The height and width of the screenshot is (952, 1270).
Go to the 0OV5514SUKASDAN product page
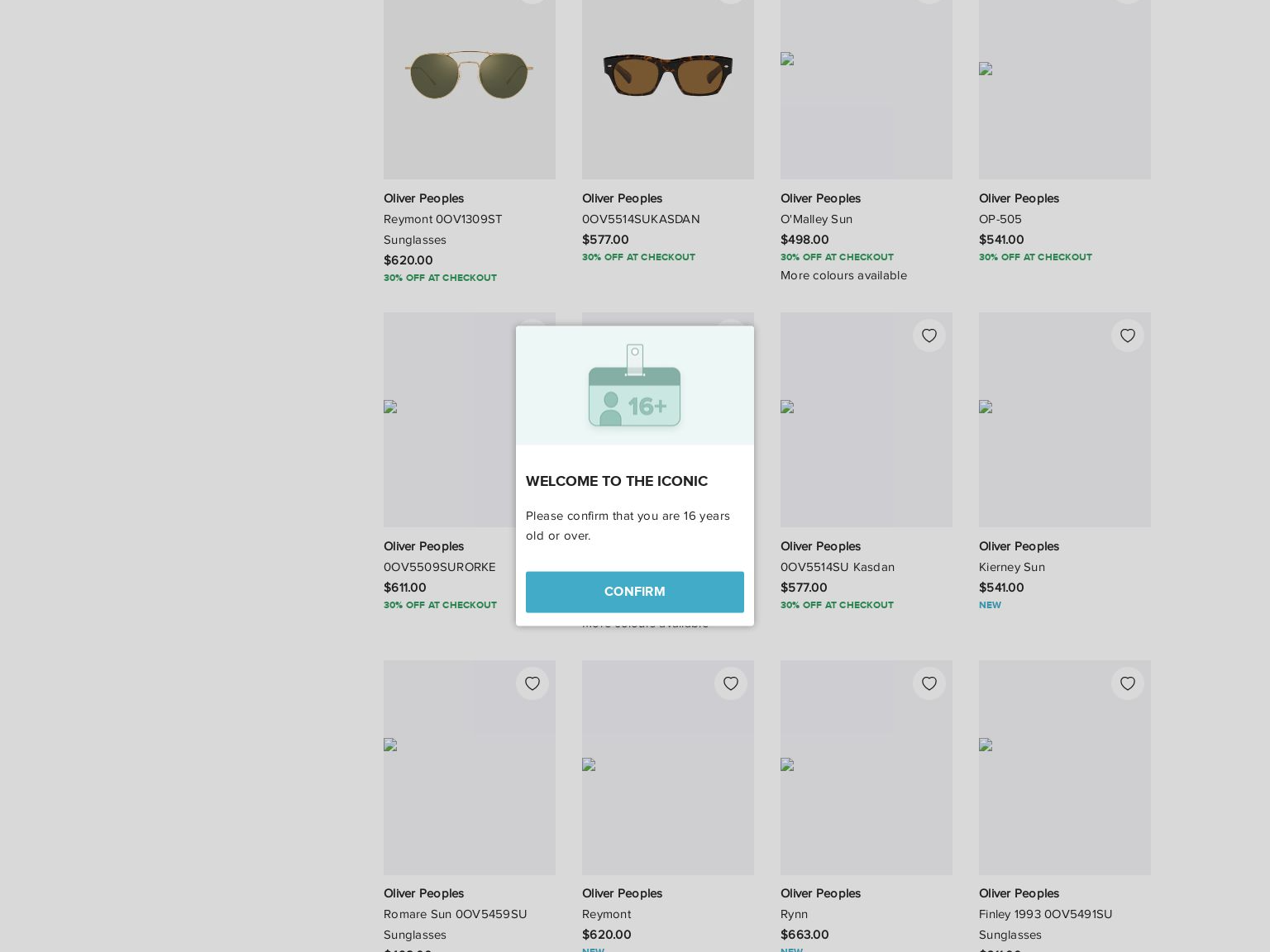641,219
